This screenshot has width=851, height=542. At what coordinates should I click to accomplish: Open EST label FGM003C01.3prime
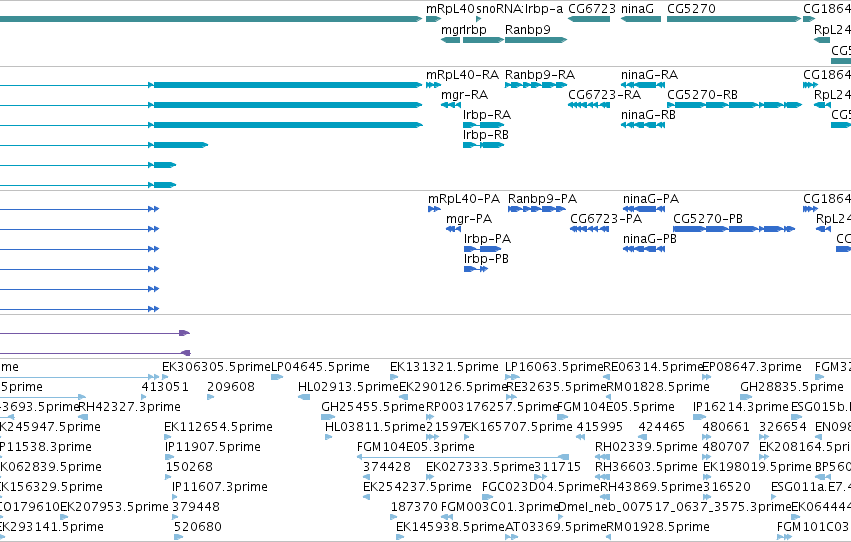(x=500, y=507)
